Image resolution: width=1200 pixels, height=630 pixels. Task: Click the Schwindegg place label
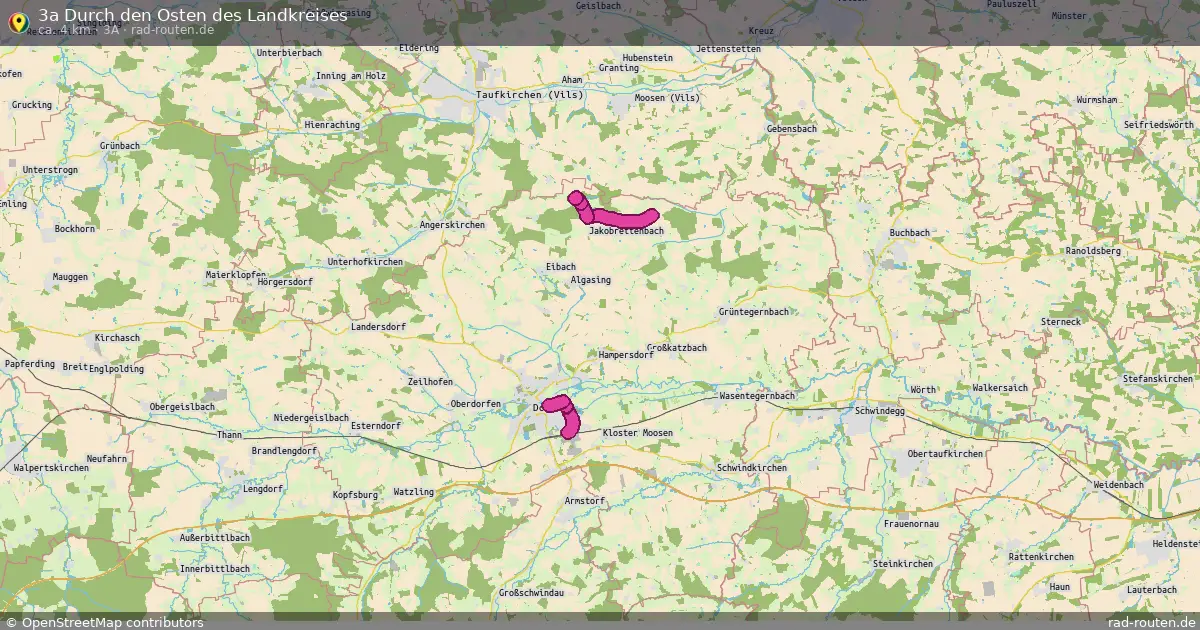(x=880, y=411)
